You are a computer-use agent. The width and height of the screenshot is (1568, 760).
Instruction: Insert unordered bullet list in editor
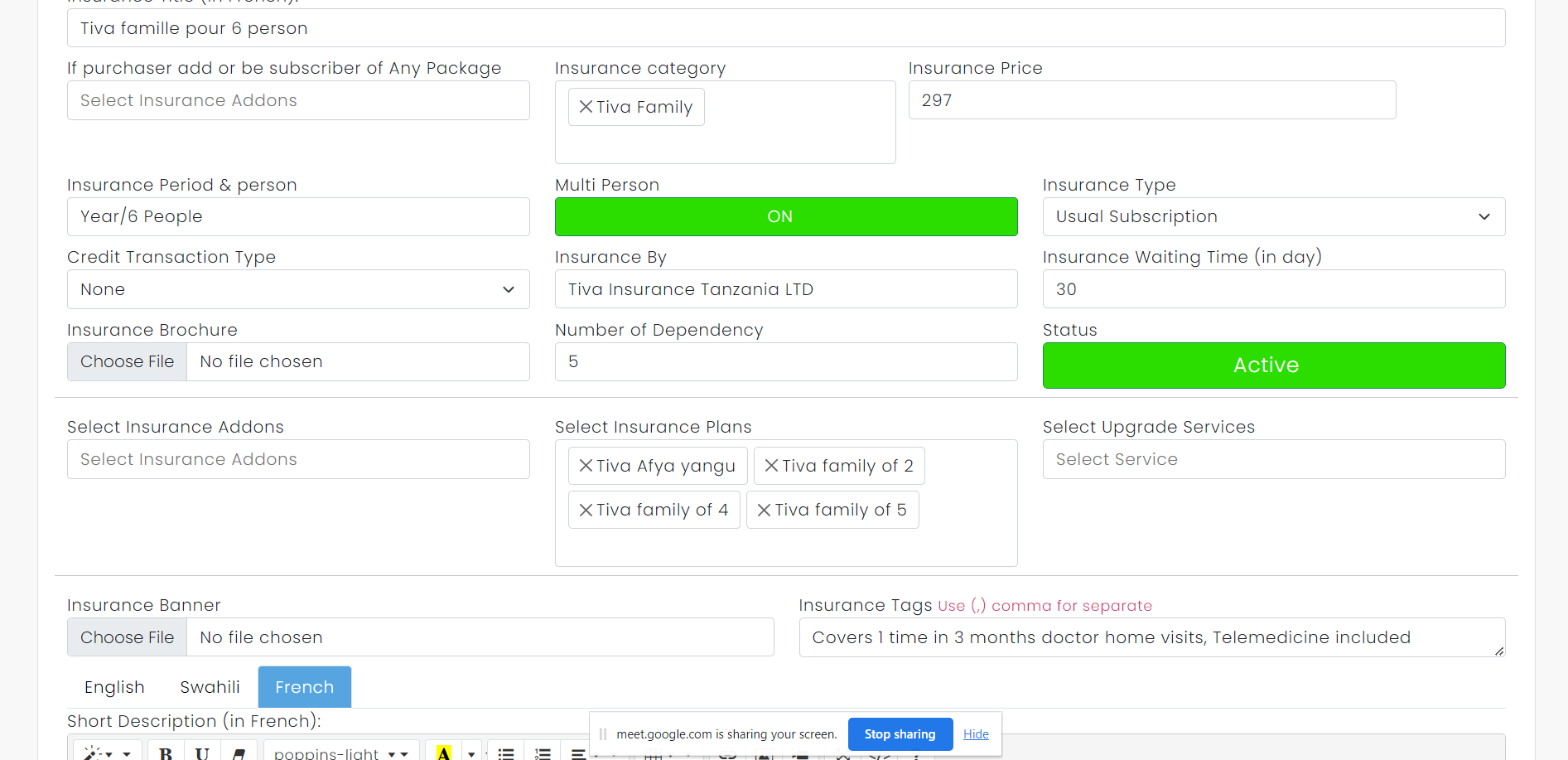click(506, 753)
